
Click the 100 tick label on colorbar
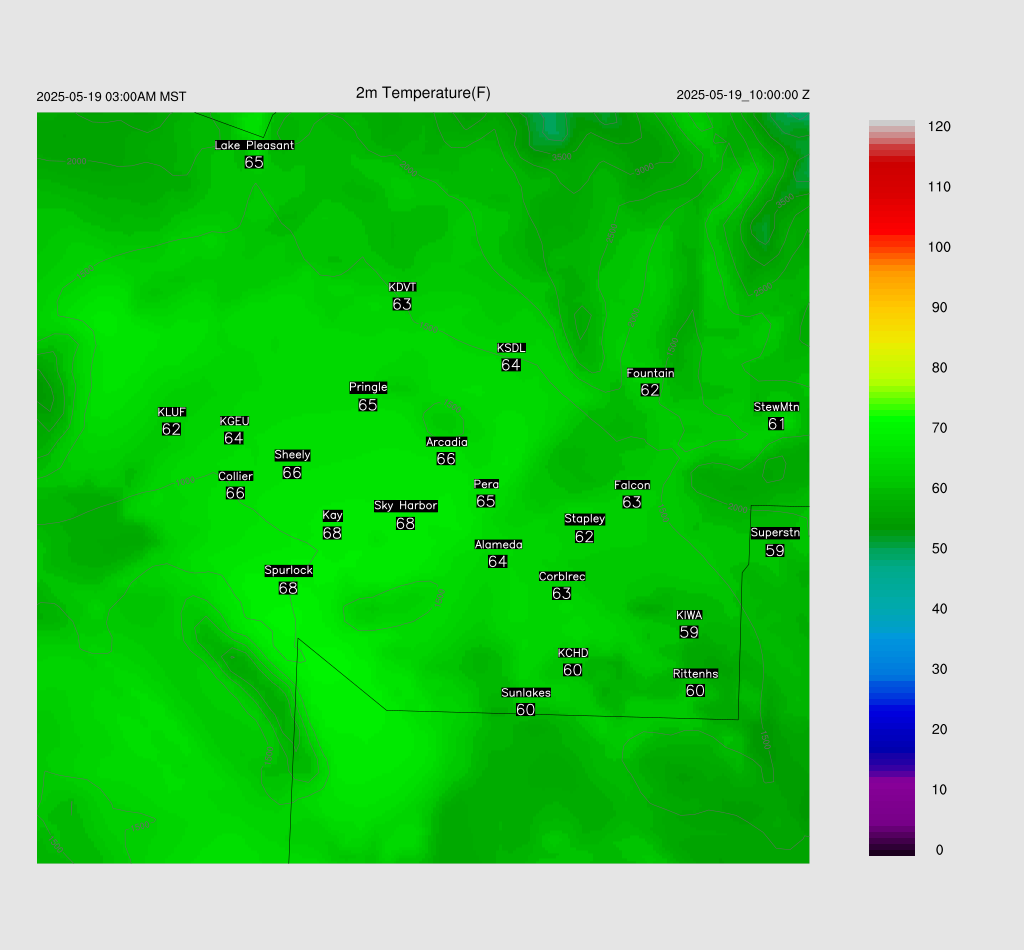[x=939, y=247]
